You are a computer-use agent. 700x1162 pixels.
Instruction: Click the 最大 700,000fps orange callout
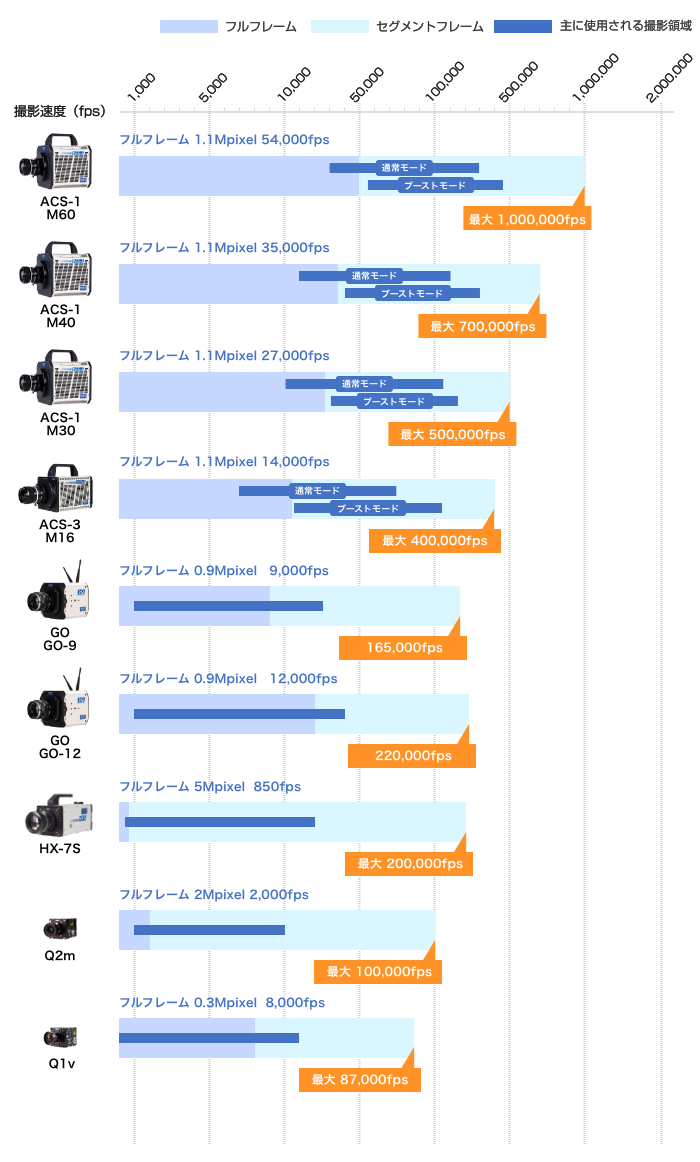point(482,326)
